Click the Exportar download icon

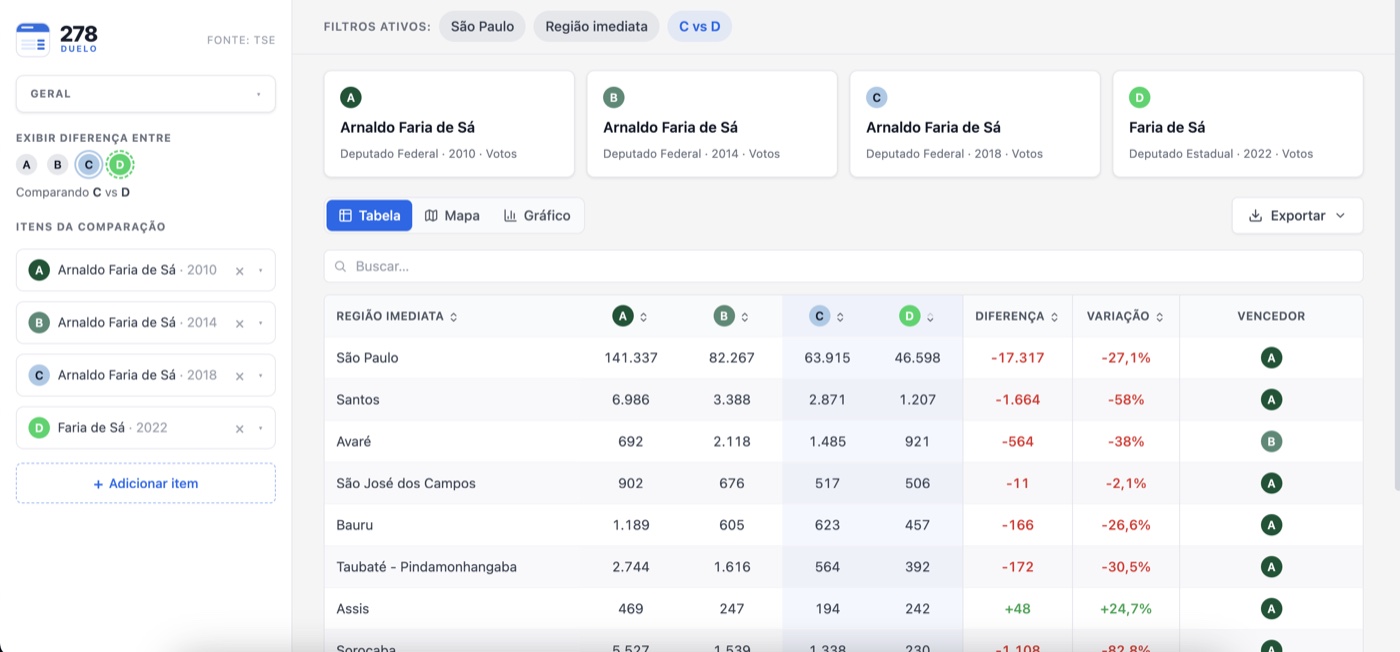(1255, 216)
